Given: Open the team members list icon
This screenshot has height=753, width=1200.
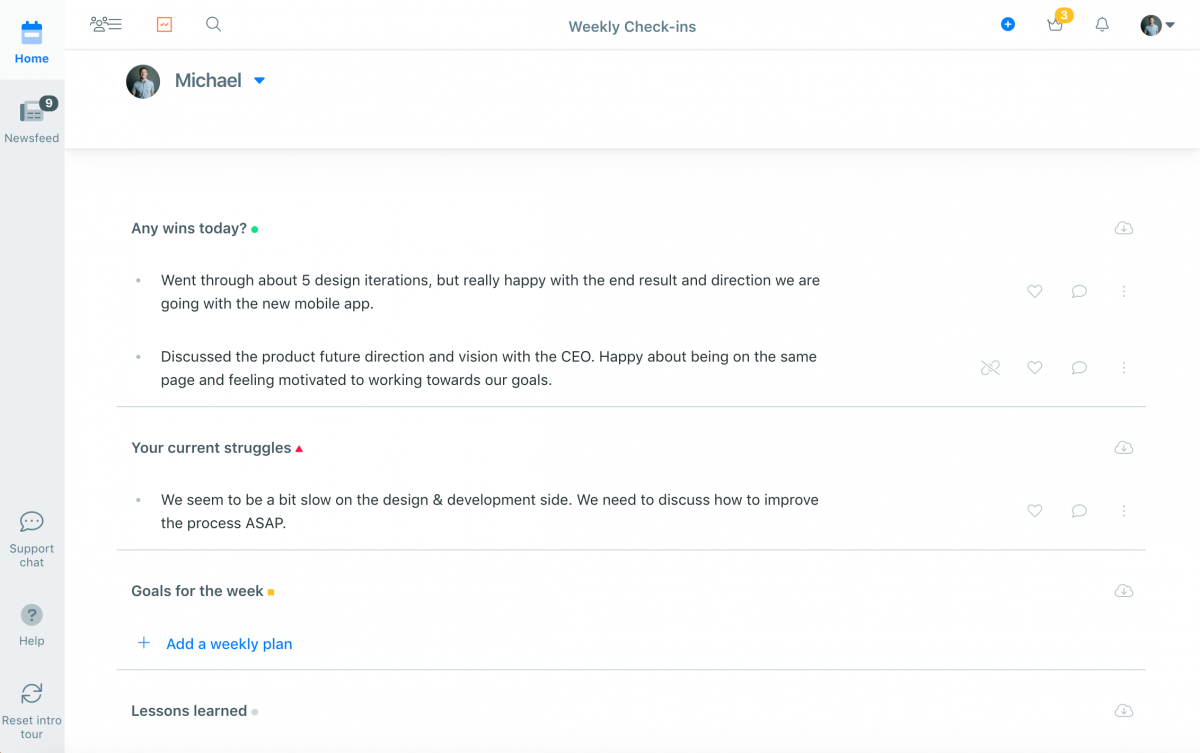Looking at the screenshot, I should [105, 23].
